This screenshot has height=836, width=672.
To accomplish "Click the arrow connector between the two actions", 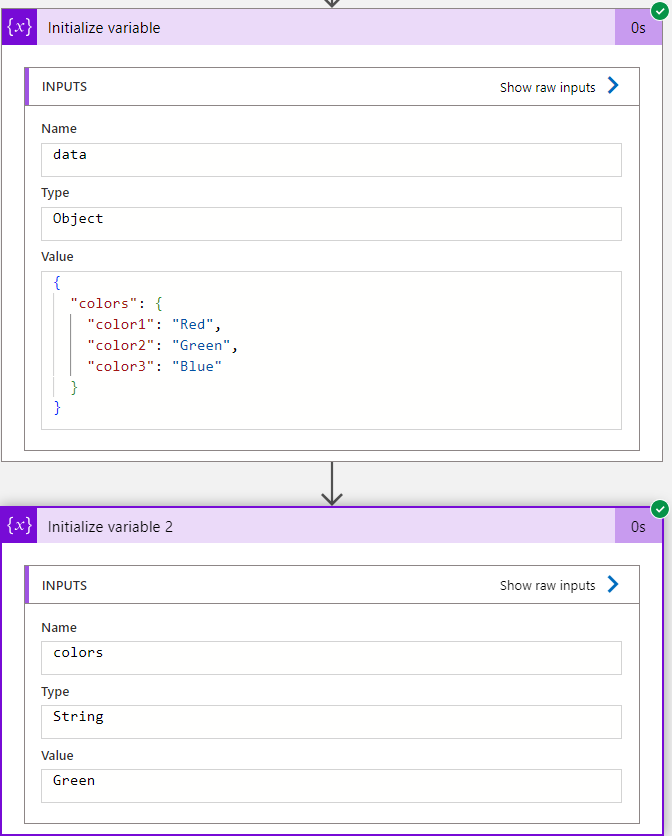I will click(x=332, y=484).
